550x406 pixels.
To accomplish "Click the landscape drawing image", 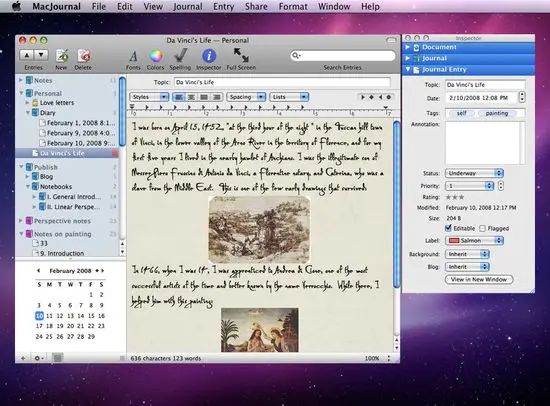I will pos(259,229).
